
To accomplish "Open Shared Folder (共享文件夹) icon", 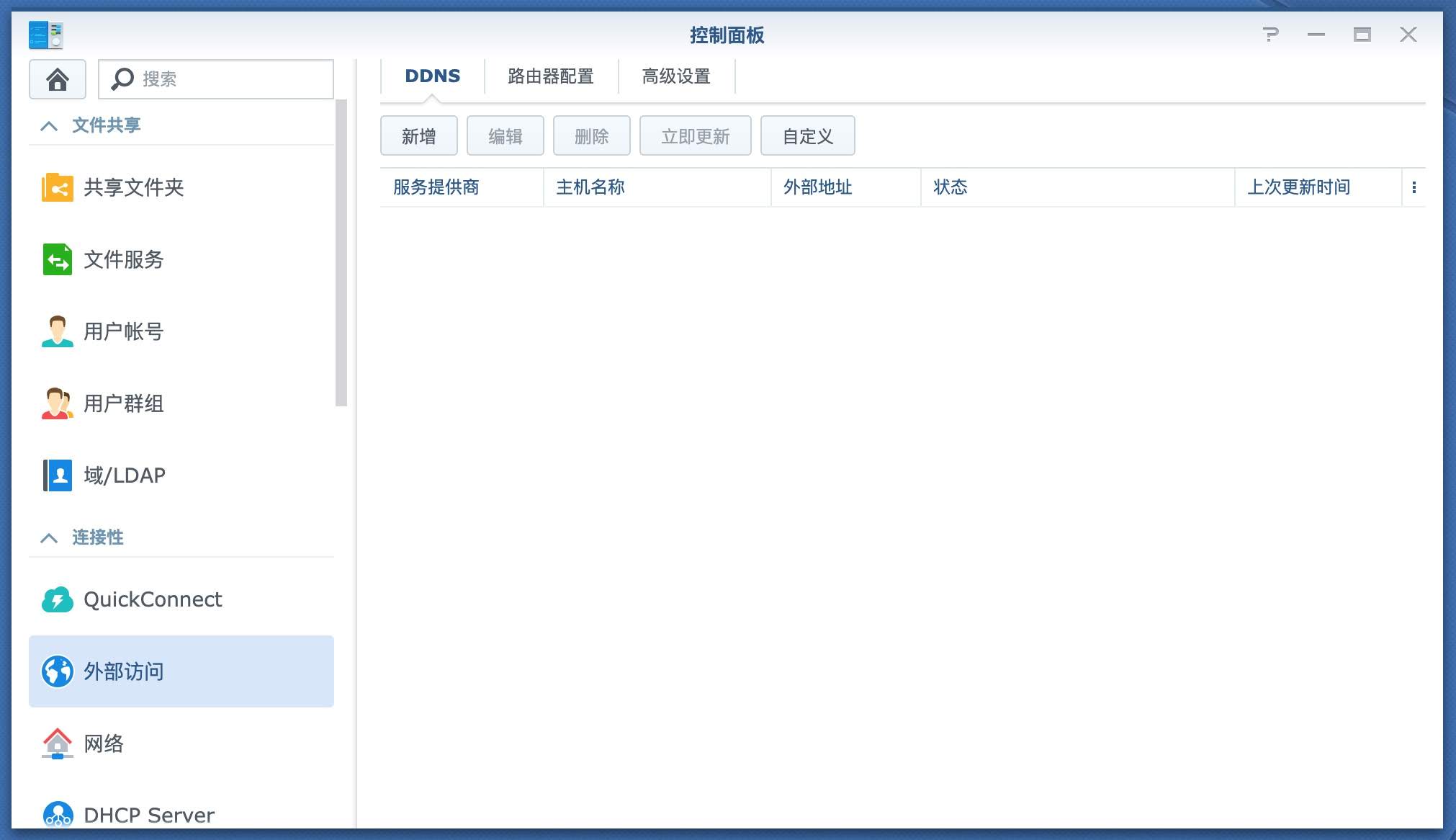I will coord(58,187).
